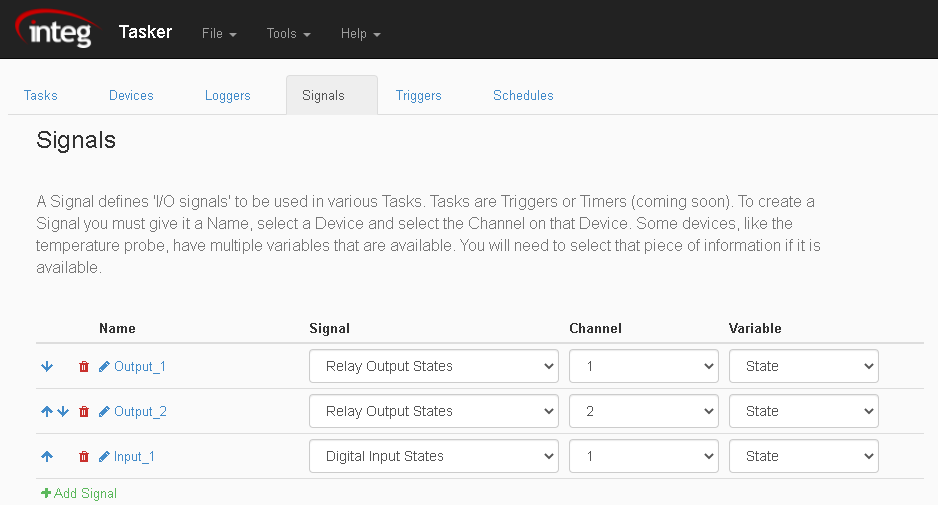This screenshot has height=505, width=938.
Task: Click the Output_2 name link
Action: (140, 411)
